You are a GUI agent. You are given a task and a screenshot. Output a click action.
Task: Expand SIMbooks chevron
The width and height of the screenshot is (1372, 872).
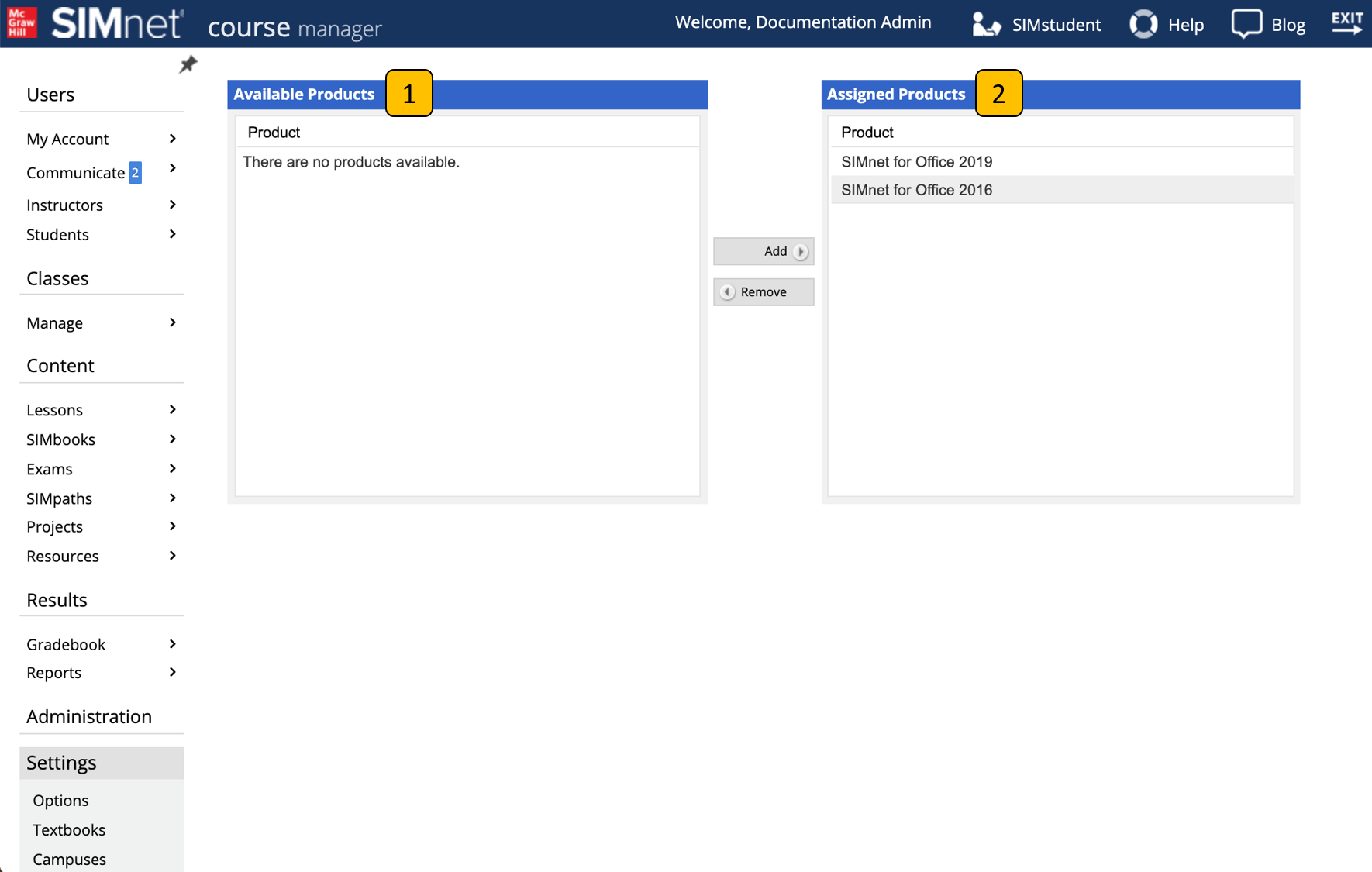tap(172, 439)
